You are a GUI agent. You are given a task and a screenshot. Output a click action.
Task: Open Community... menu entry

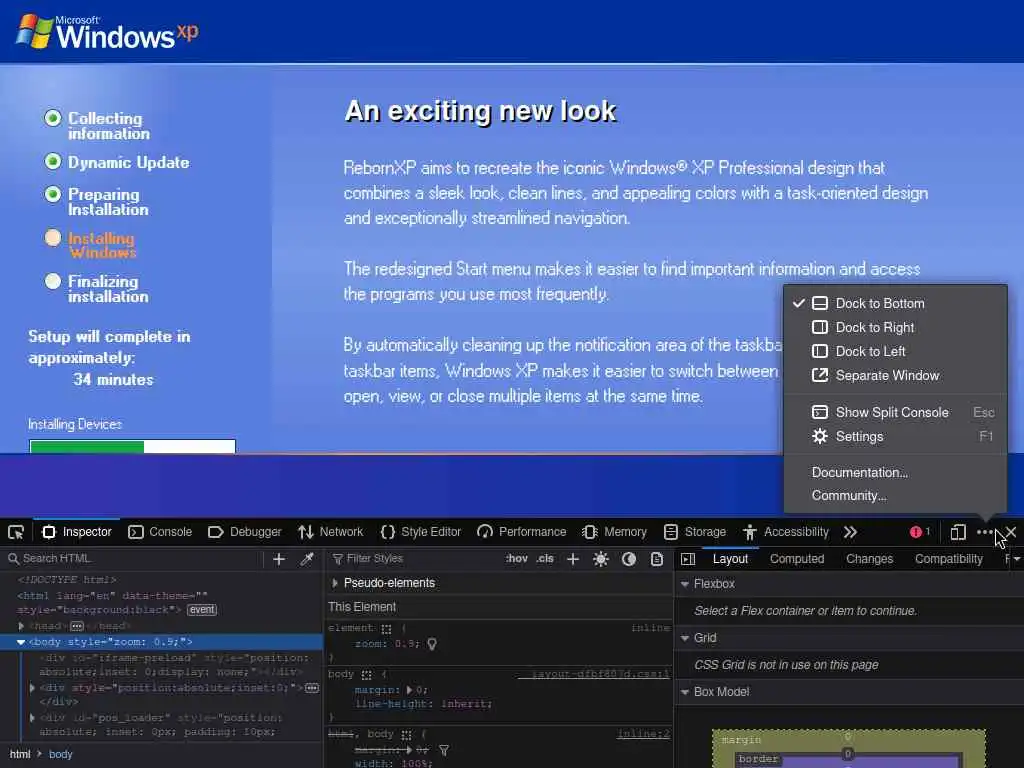tap(895, 496)
